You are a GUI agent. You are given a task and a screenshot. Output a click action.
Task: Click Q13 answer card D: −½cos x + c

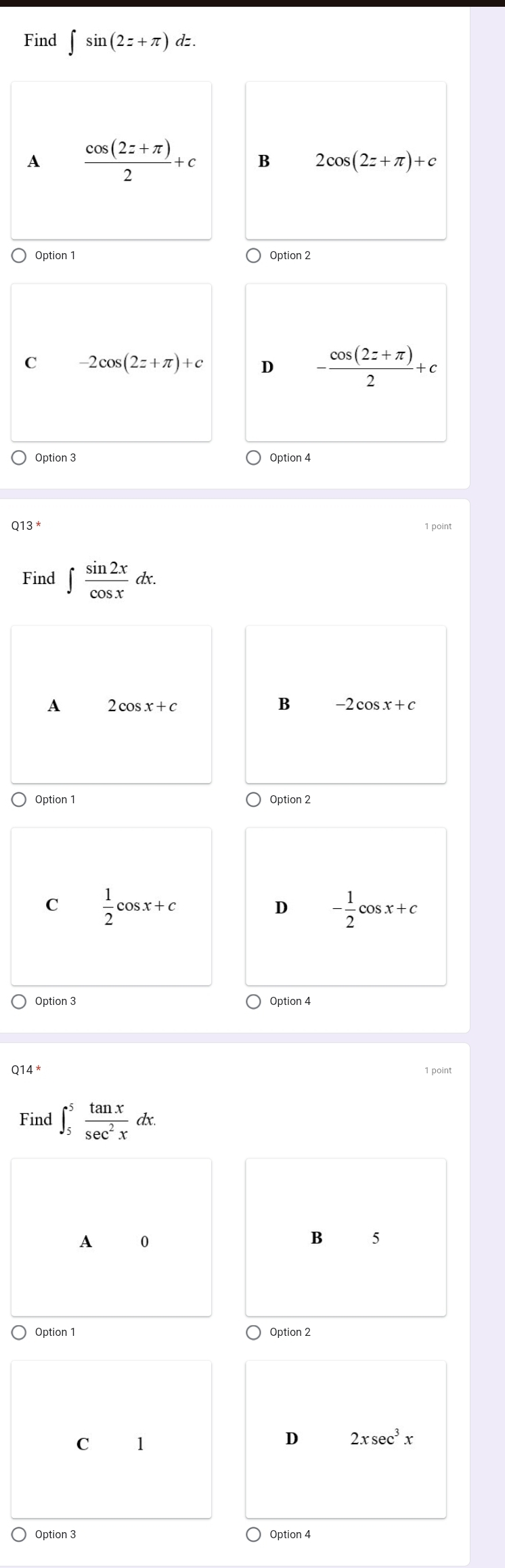346,906
